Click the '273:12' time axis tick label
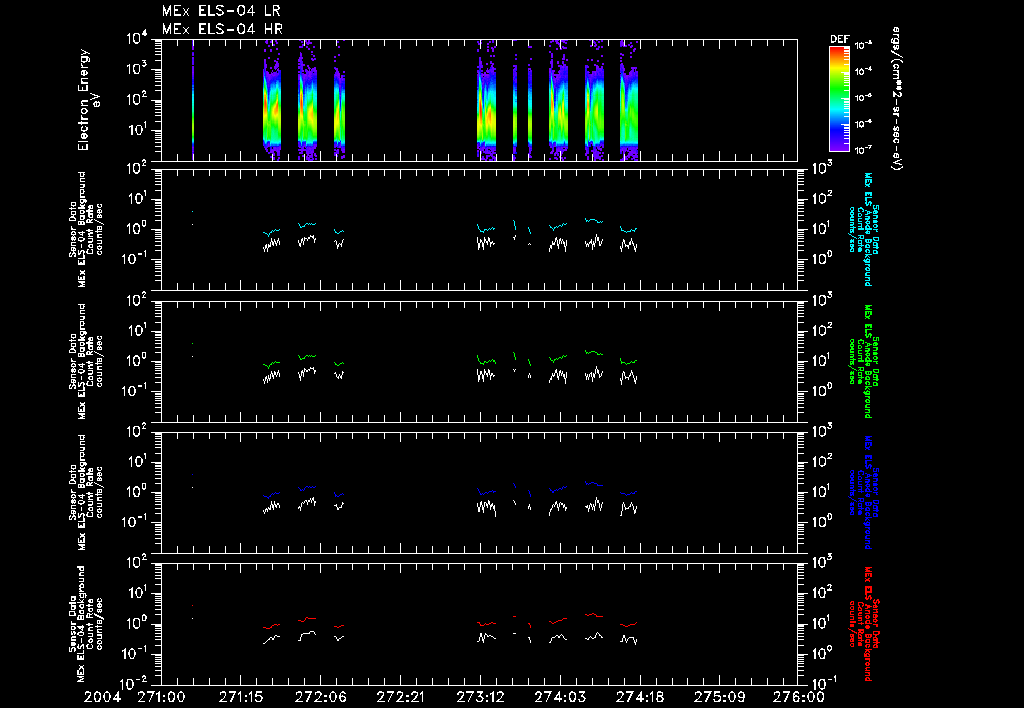 coord(481,697)
